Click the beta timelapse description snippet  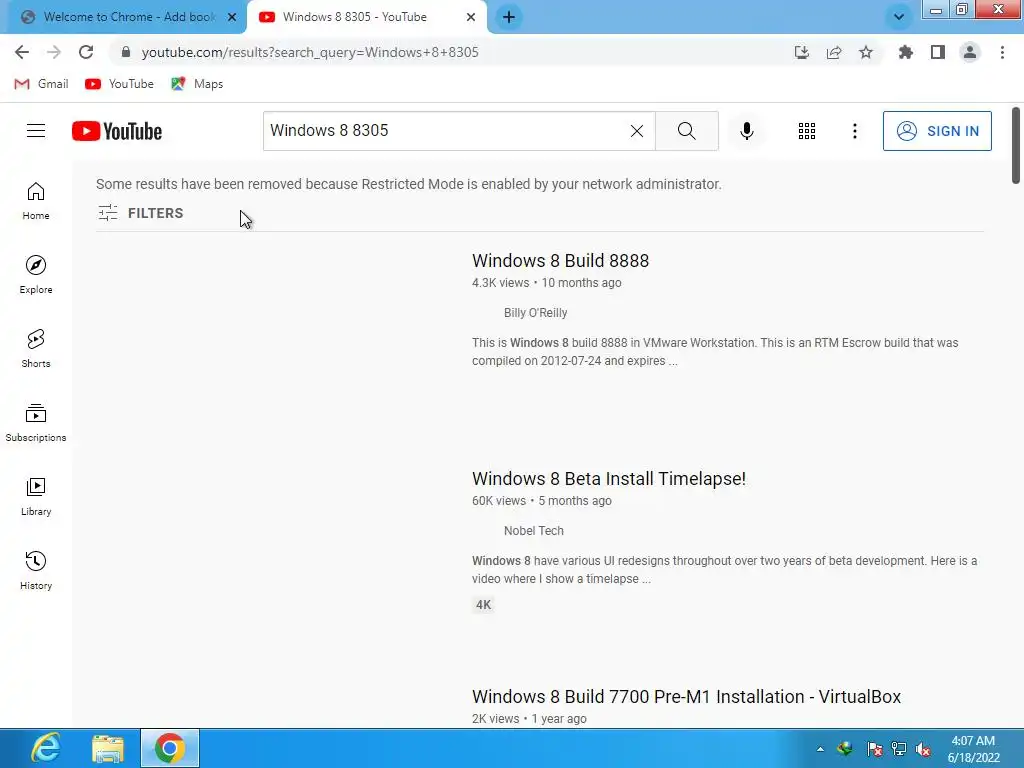point(724,569)
